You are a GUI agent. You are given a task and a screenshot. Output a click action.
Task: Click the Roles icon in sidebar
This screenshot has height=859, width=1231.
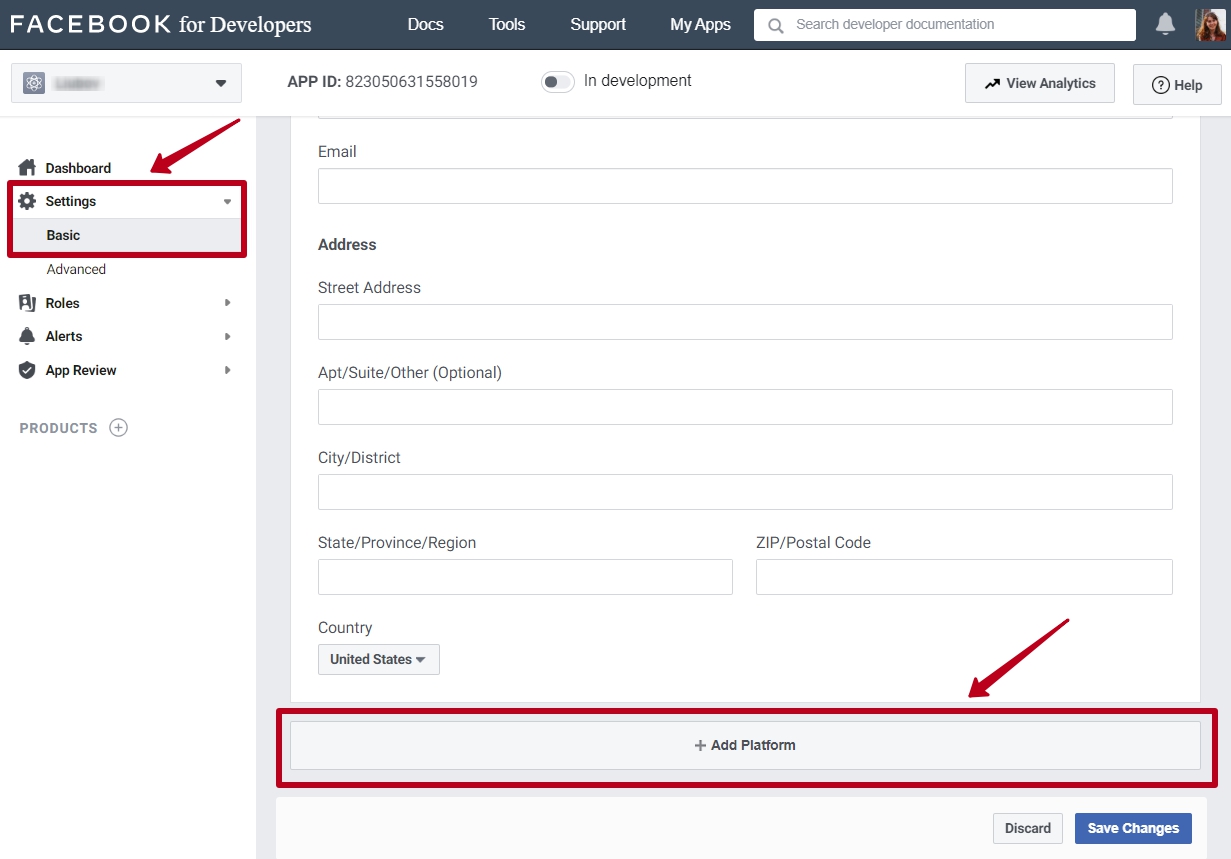pos(27,303)
